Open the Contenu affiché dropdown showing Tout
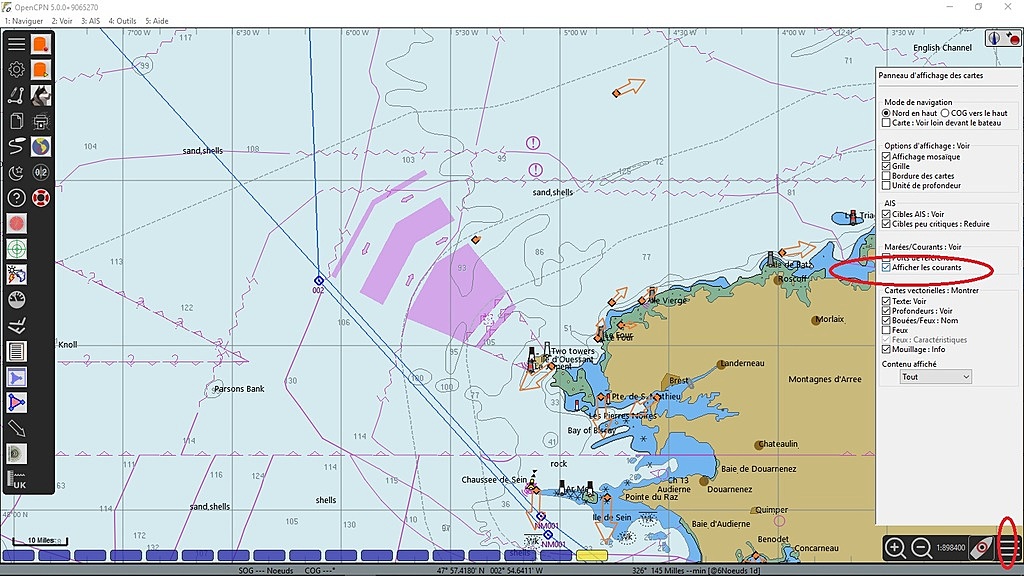This screenshot has width=1024, height=576. pyautogui.click(x=935, y=377)
